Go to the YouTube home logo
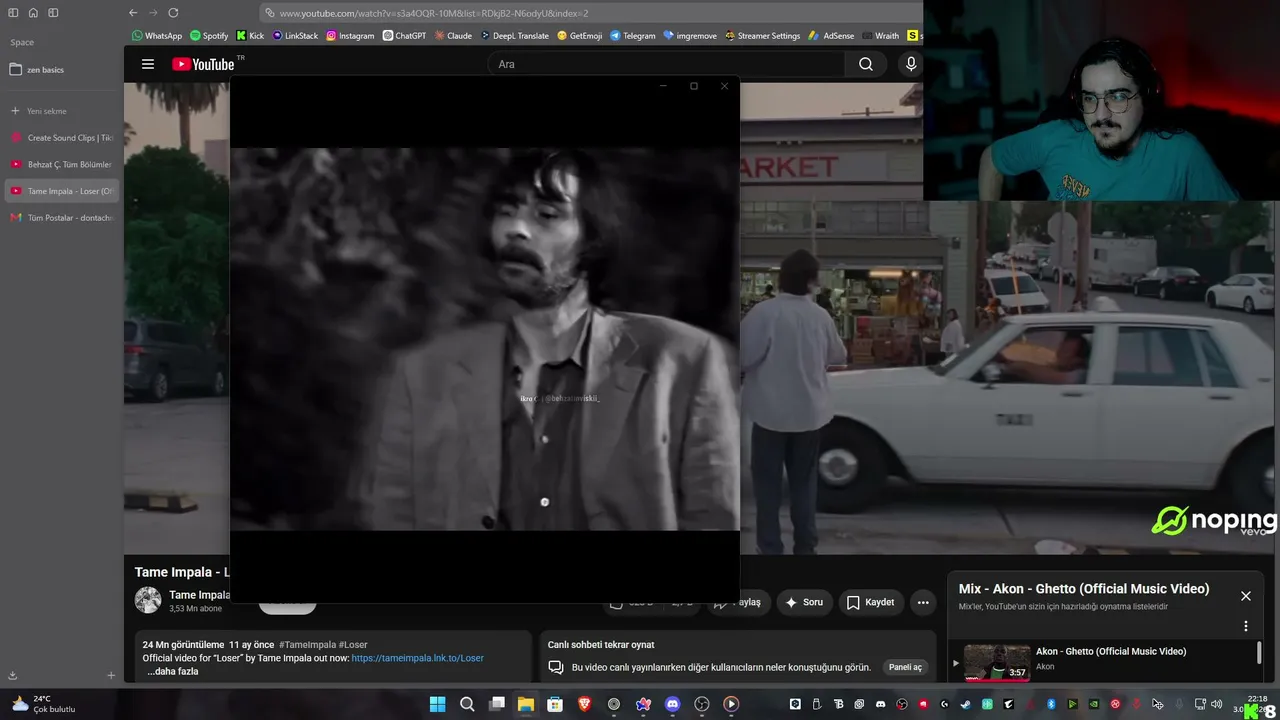The image size is (1280, 720). pyautogui.click(x=203, y=64)
